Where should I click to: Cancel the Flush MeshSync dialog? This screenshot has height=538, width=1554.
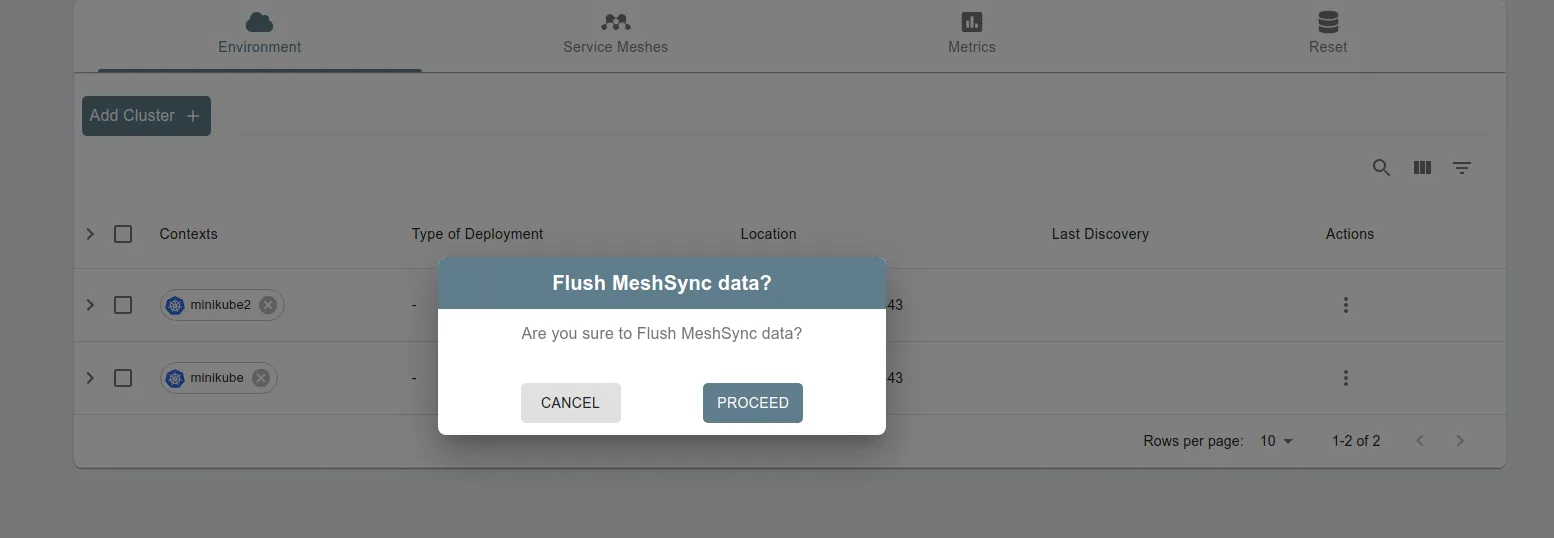point(571,403)
